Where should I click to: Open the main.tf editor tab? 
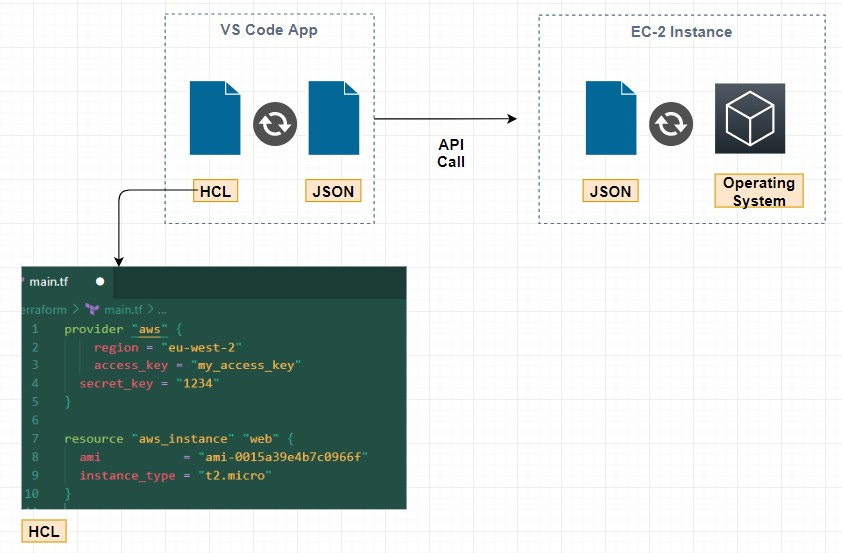pos(68,282)
